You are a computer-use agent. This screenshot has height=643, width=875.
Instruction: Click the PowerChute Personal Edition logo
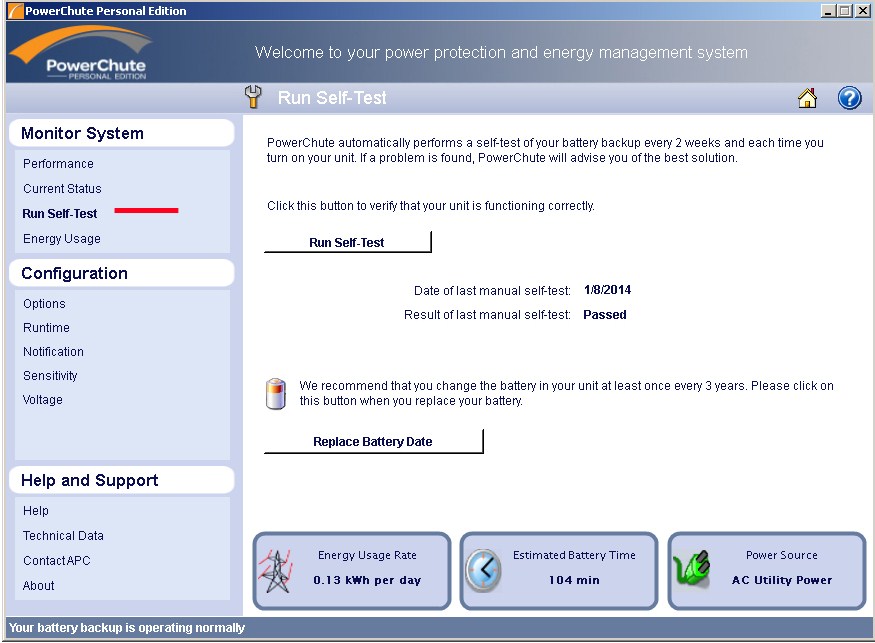pos(80,53)
